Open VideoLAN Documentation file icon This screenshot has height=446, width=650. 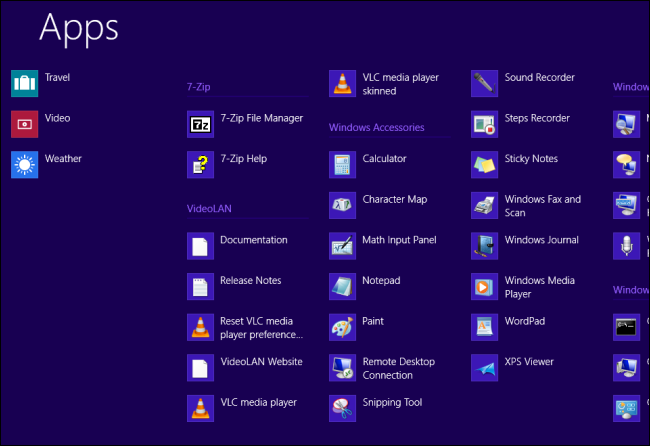coord(200,246)
